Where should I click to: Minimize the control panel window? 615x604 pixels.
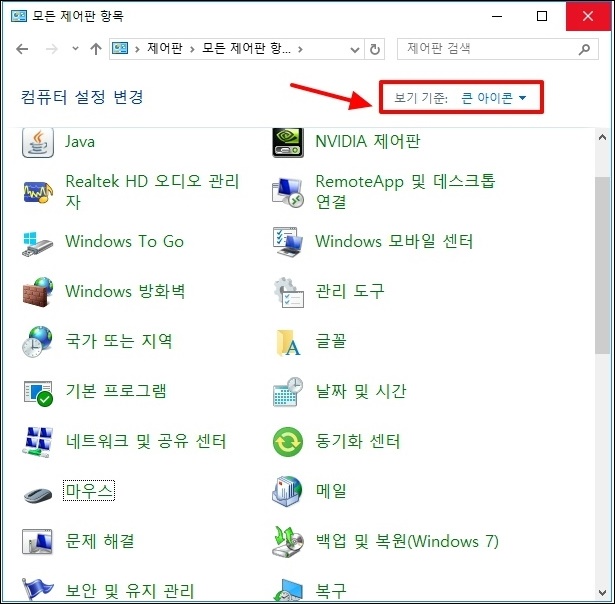tap(497, 16)
